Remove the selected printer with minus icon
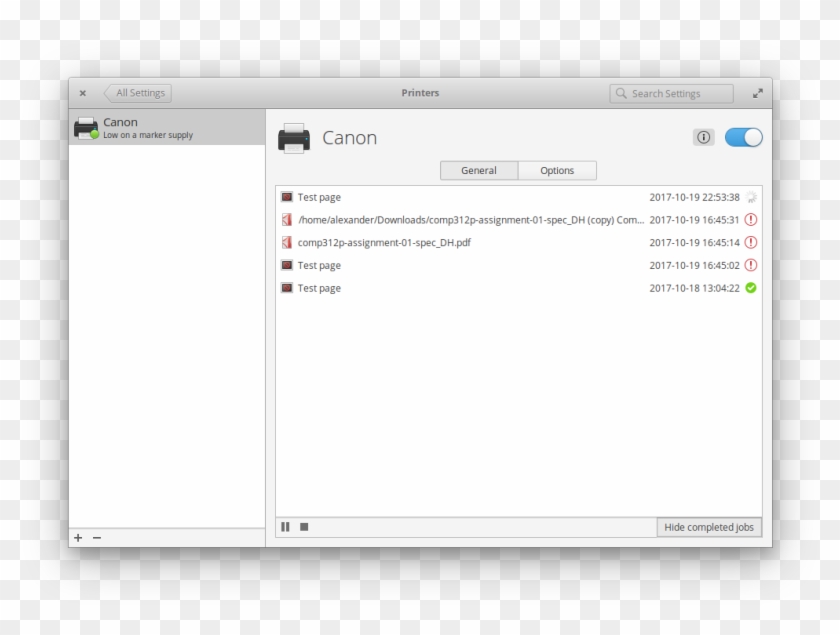This screenshot has height=635, width=840. [x=97, y=537]
